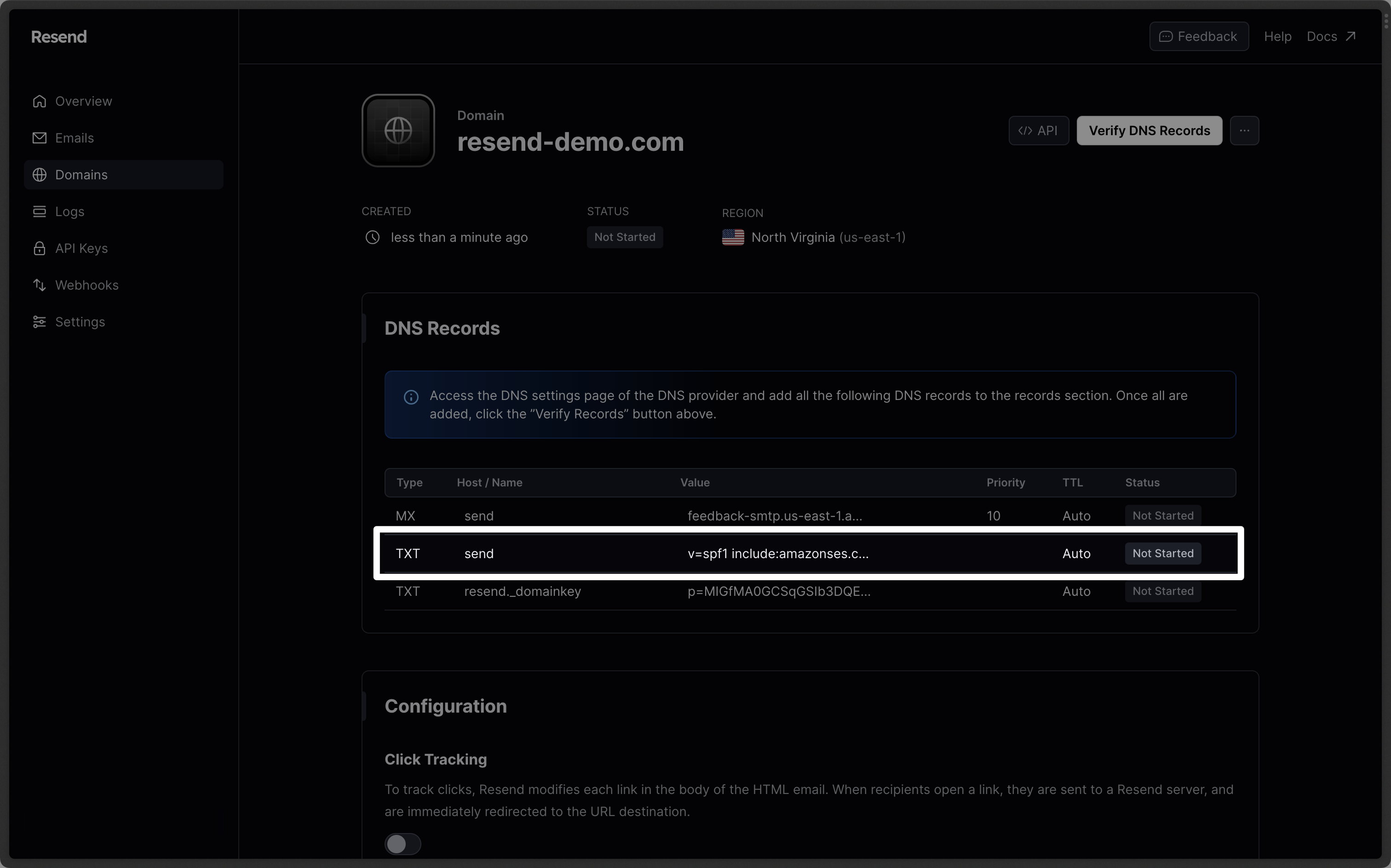1391x868 pixels.
Task: Click priority 10 of the MX record
Action: click(993, 515)
